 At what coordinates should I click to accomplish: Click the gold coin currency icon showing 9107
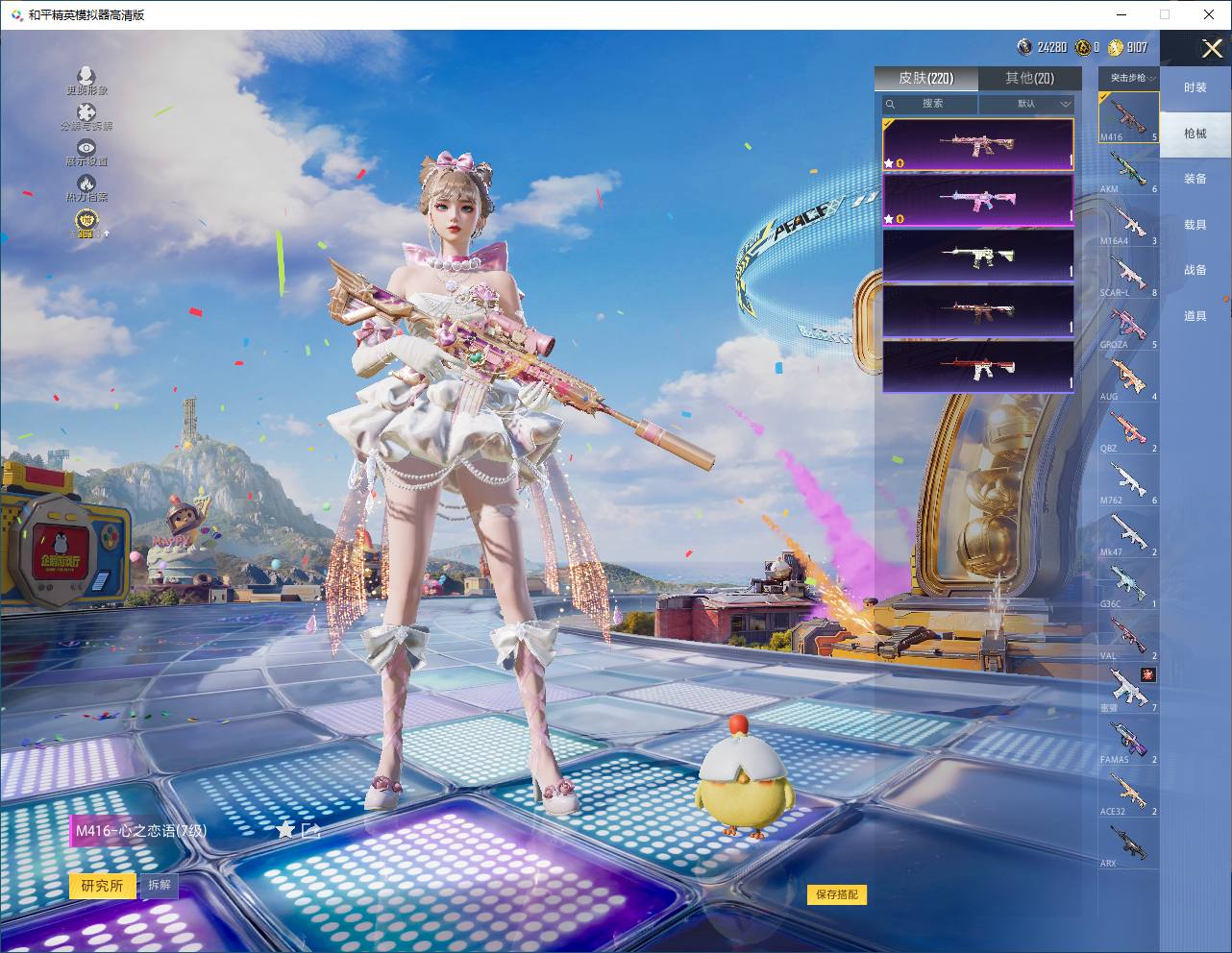(1116, 46)
